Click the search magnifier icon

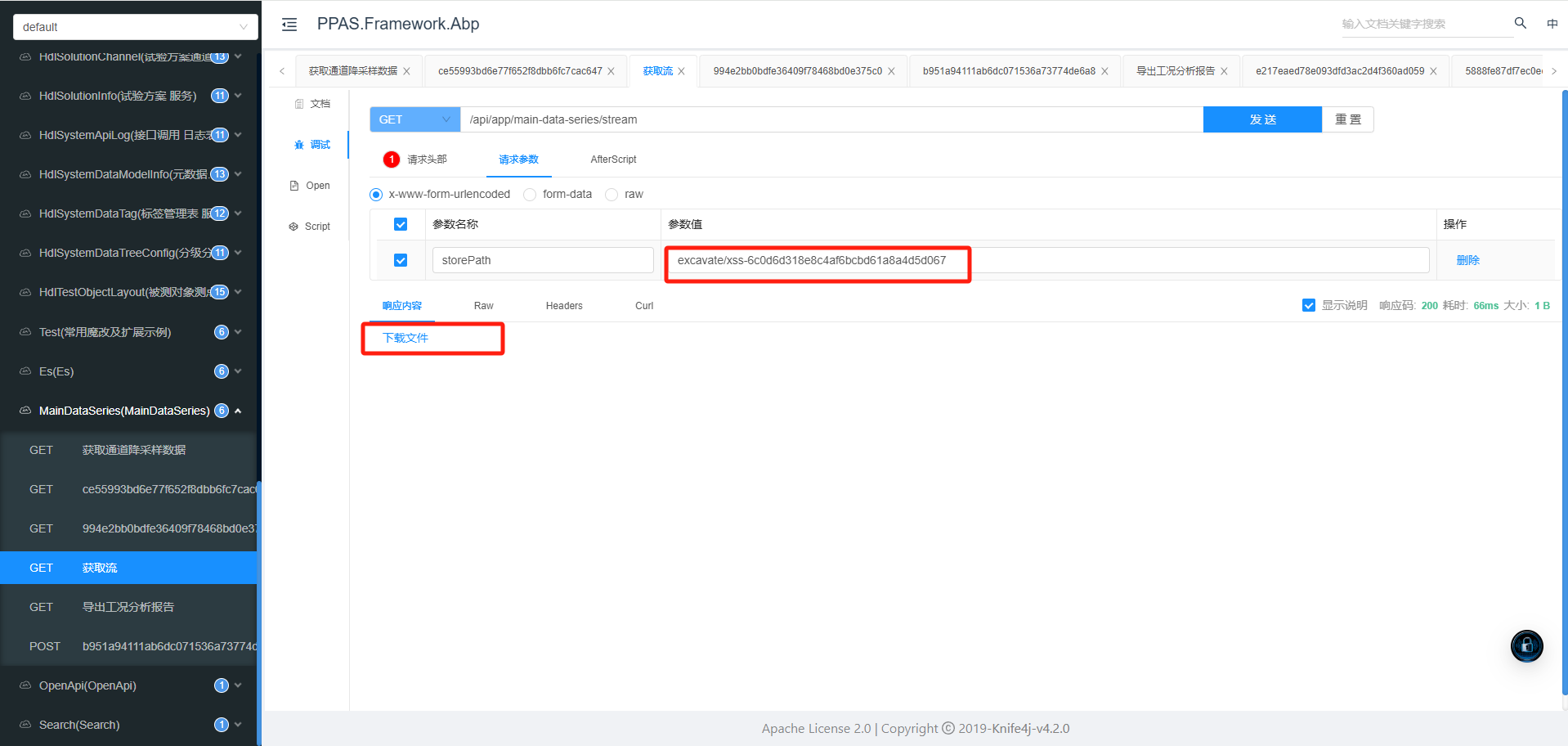click(1520, 23)
